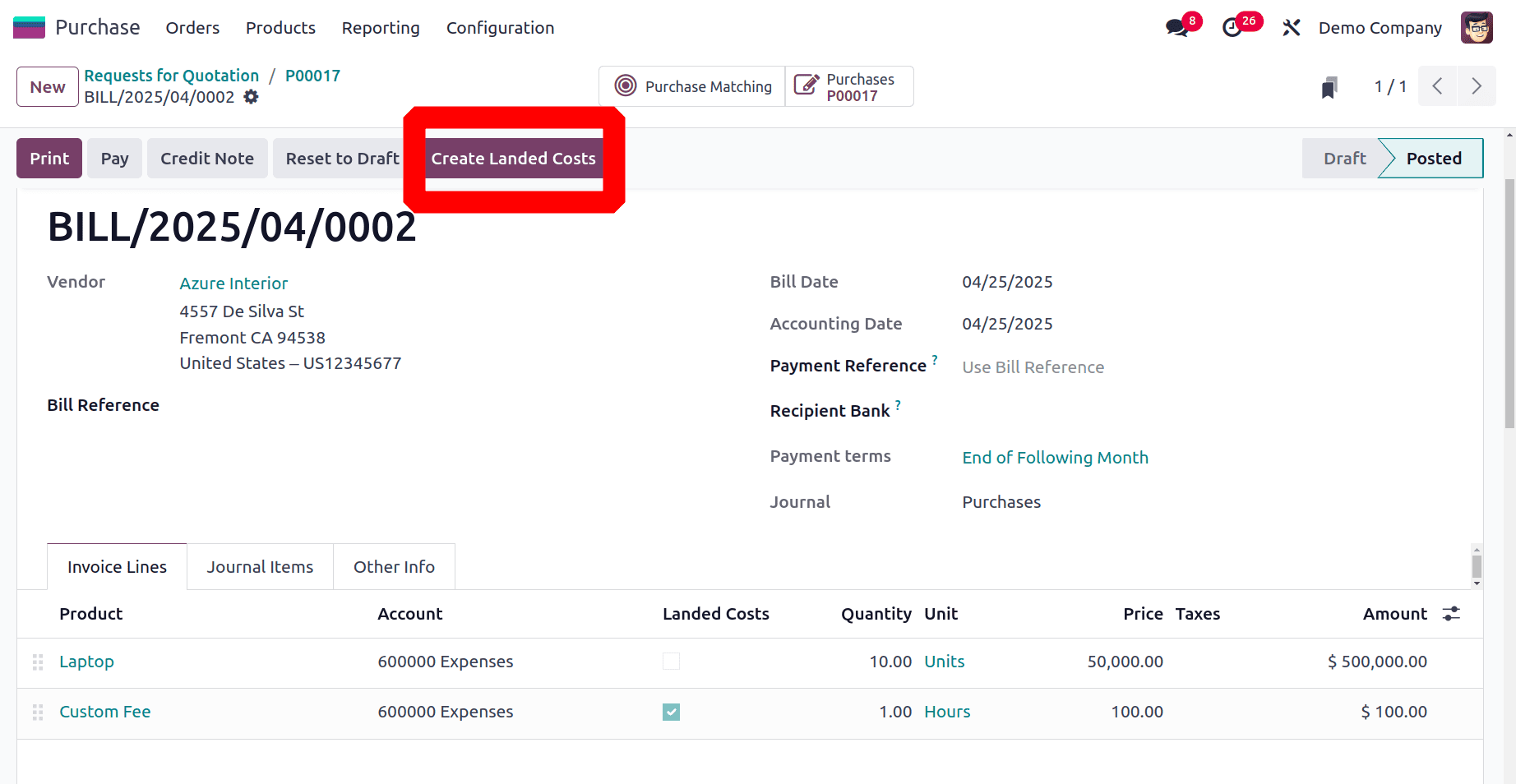The height and width of the screenshot is (784, 1516).
Task: Click the Print button
Action: click(x=49, y=159)
